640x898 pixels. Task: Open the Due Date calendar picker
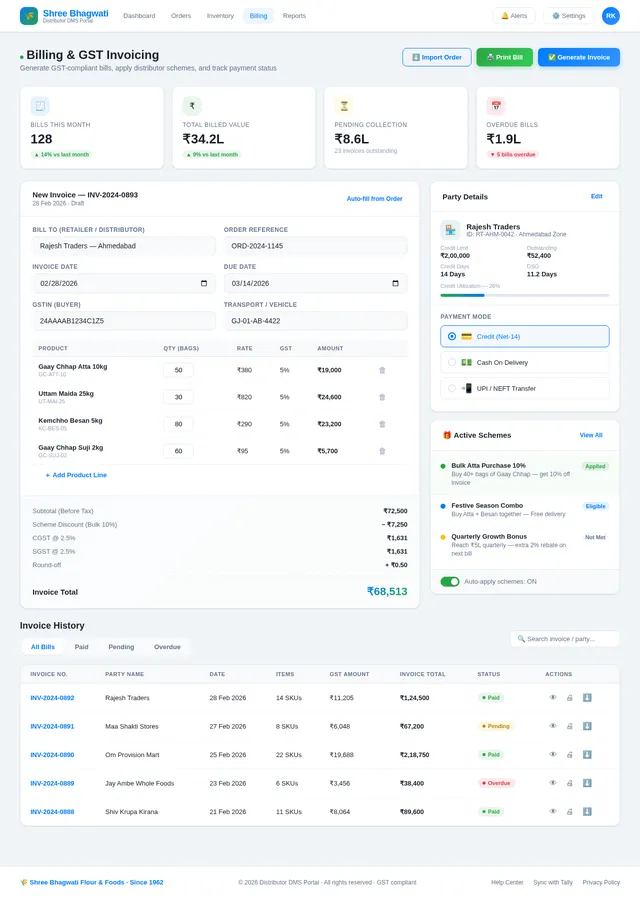coord(396,284)
